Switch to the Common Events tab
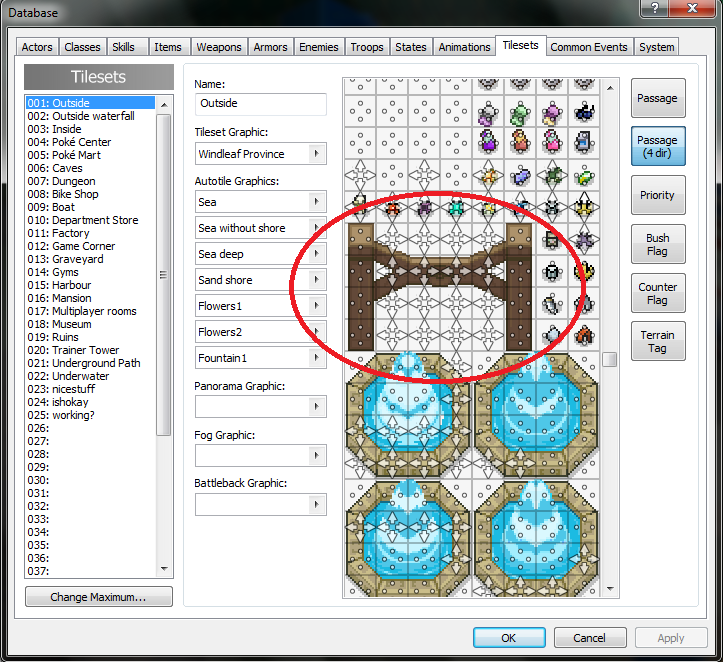Image resolution: width=723 pixels, height=662 pixels. 589,47
